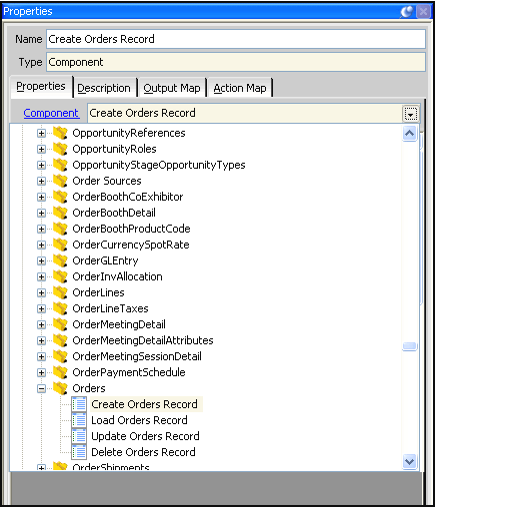This screenshot has width=528, height=520.
Task: Click the Order Sources folder icon
Action: point(60,181)
